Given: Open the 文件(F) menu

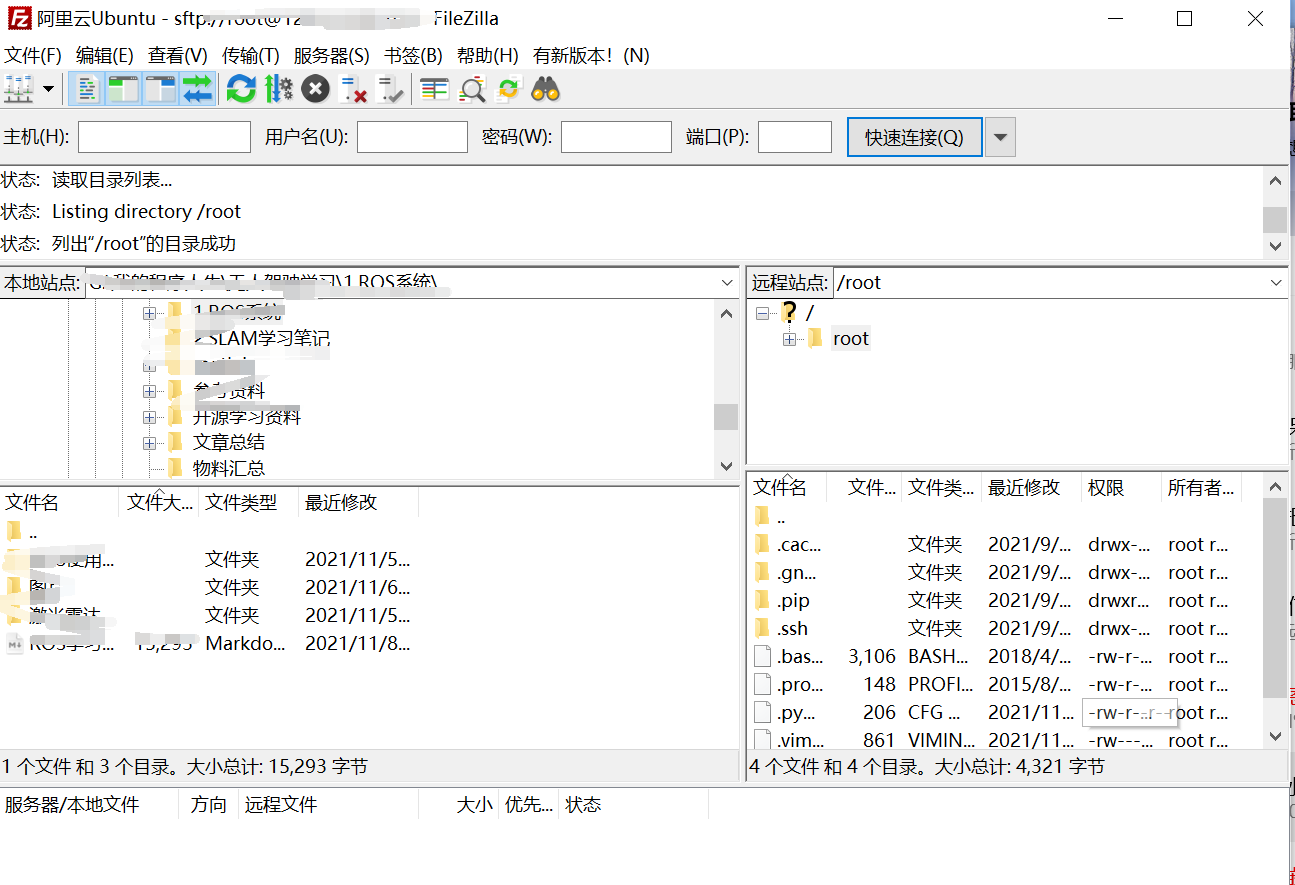Looking at the screenshot, I should [33, 55].
